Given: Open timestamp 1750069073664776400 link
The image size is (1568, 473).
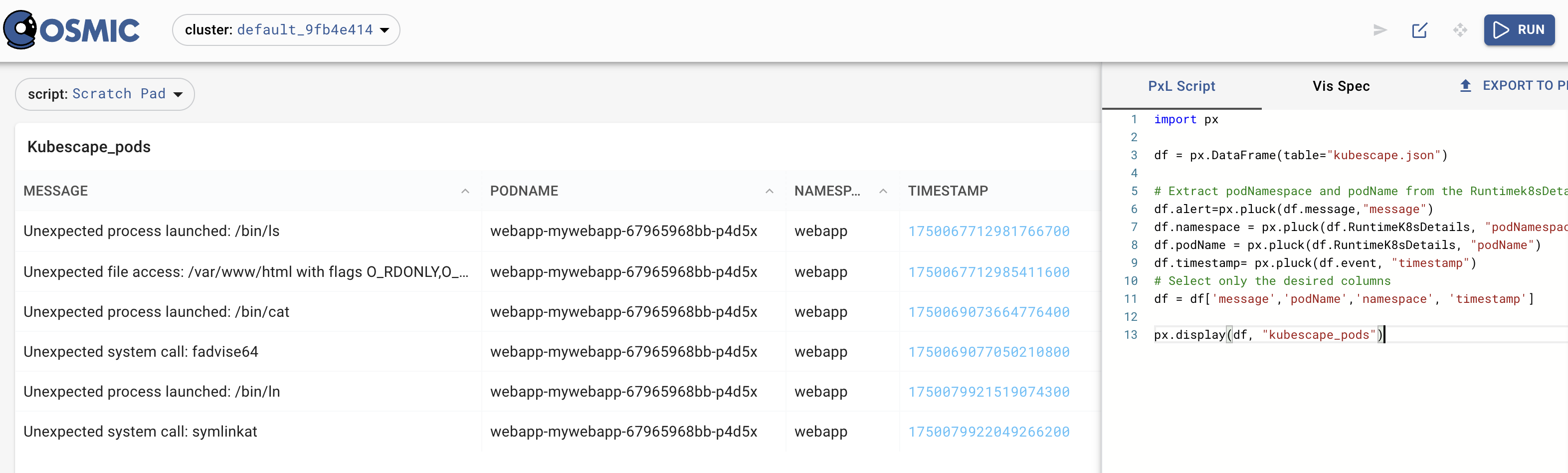Looking at the screenshot, I should pyautogui.click(x=988, y=312).
